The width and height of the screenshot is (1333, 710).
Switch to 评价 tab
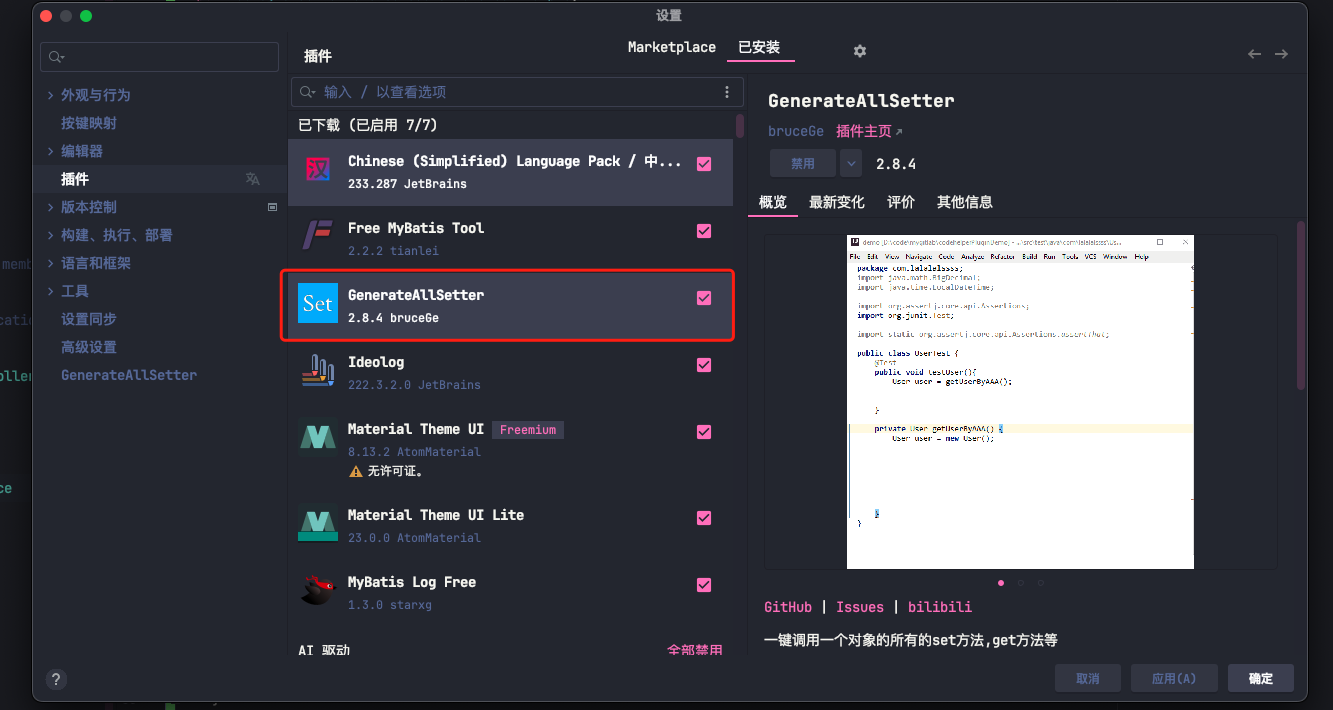[901, 202]
